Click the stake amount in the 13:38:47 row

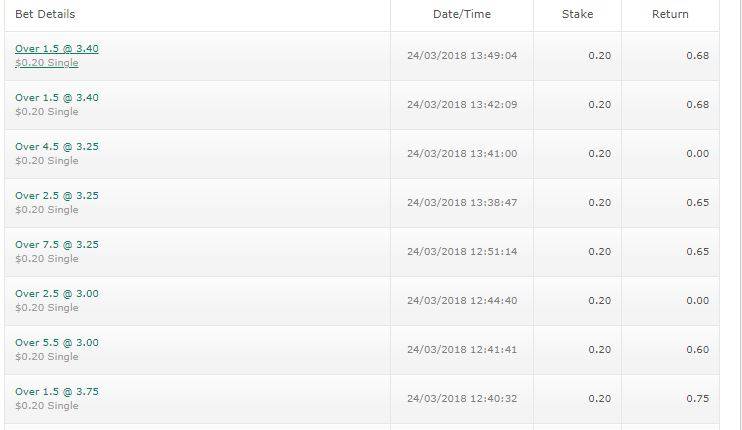599,203
